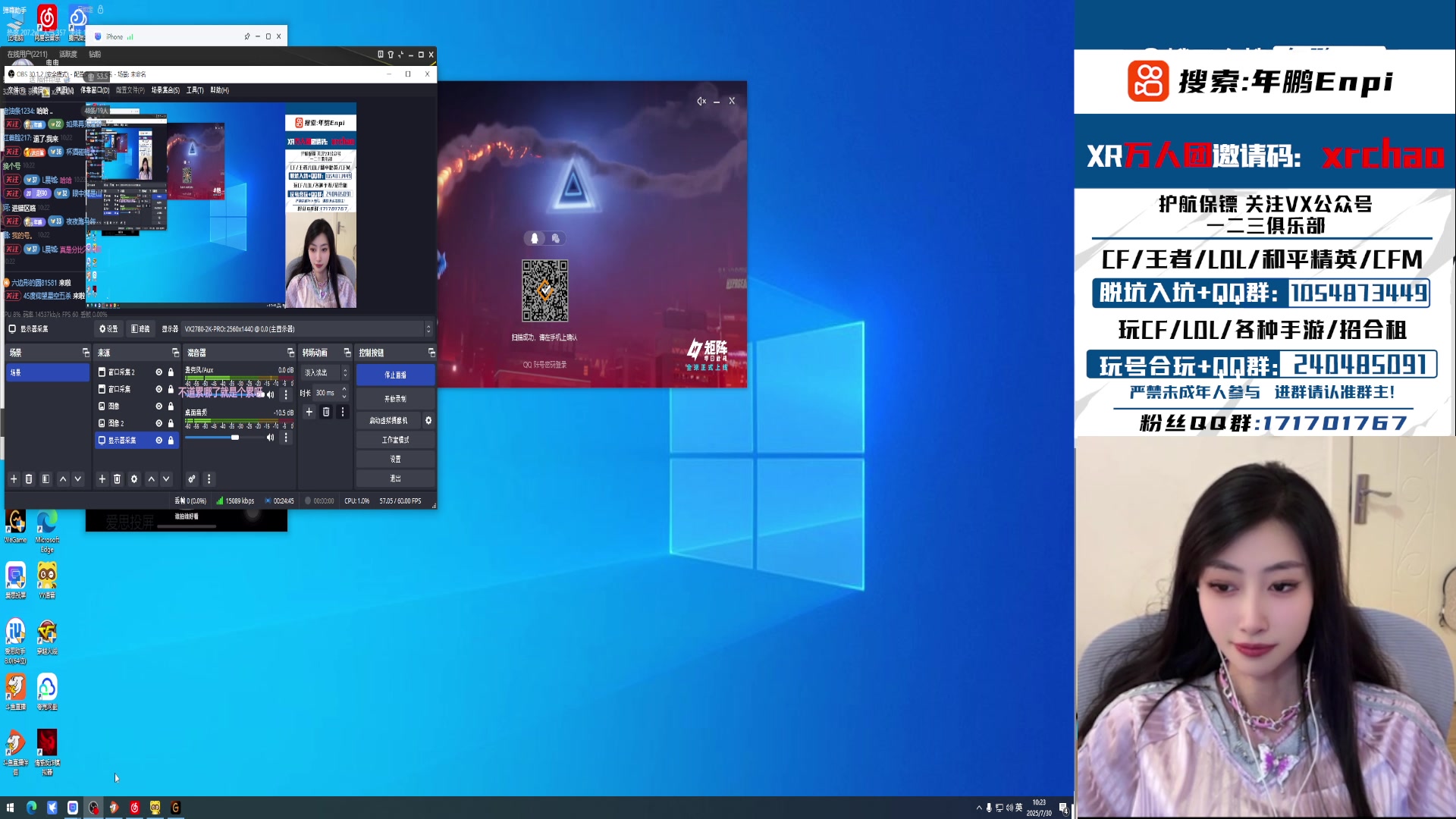Click the OBS icon in the taskbar
Screen dimensions: 1456x819
(93, 808)
